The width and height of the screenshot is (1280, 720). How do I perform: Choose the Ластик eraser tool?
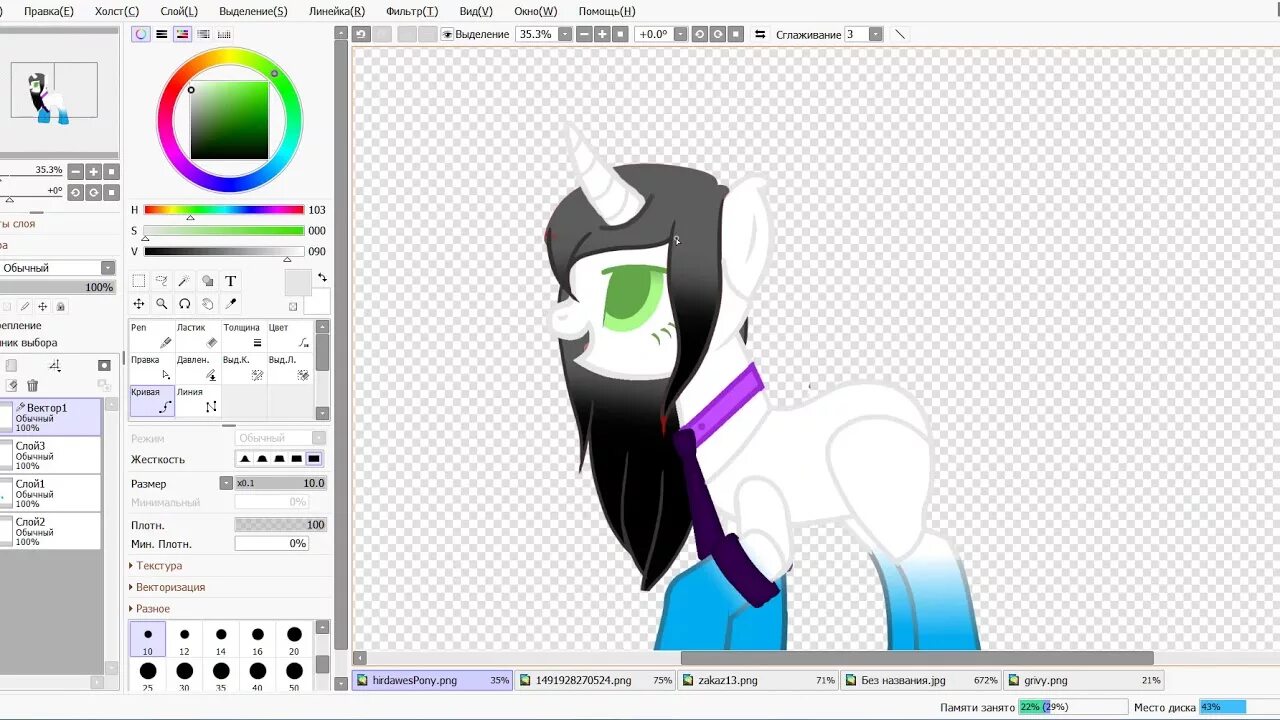click(198, 336)
